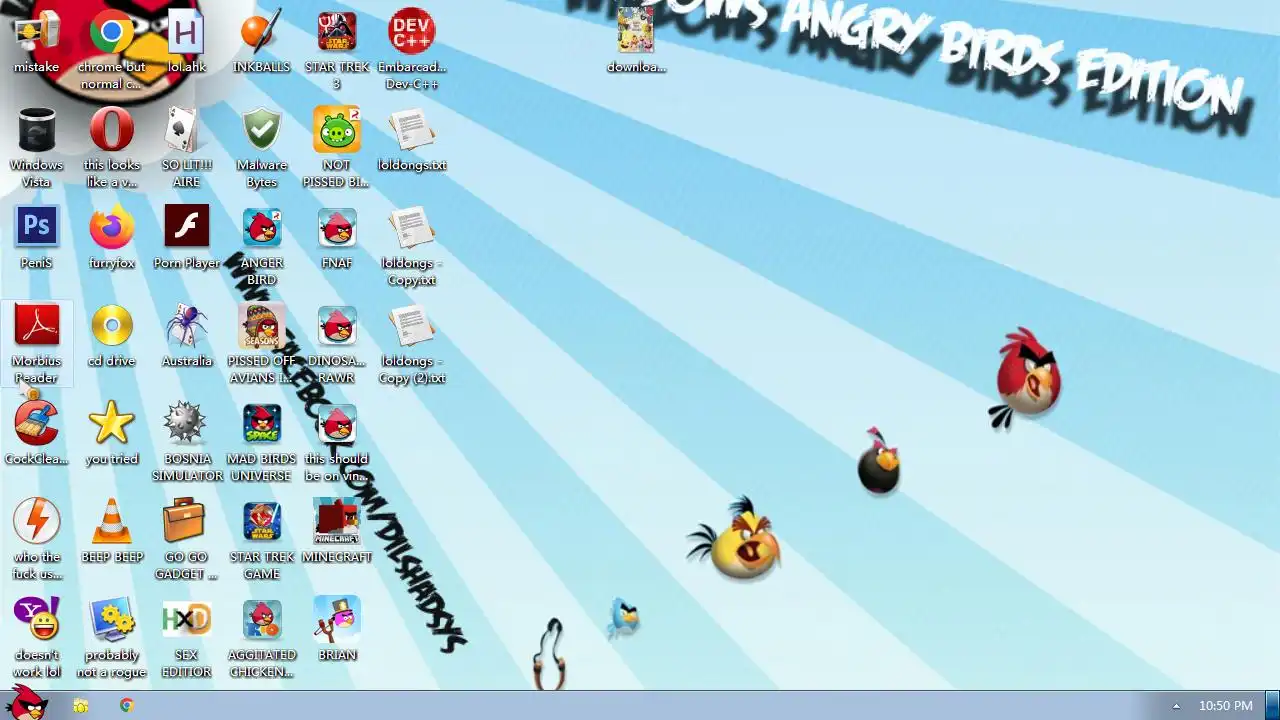Open the CCleaner desktop shortcut
This screenshot has height=720, width=1280.
36,434
